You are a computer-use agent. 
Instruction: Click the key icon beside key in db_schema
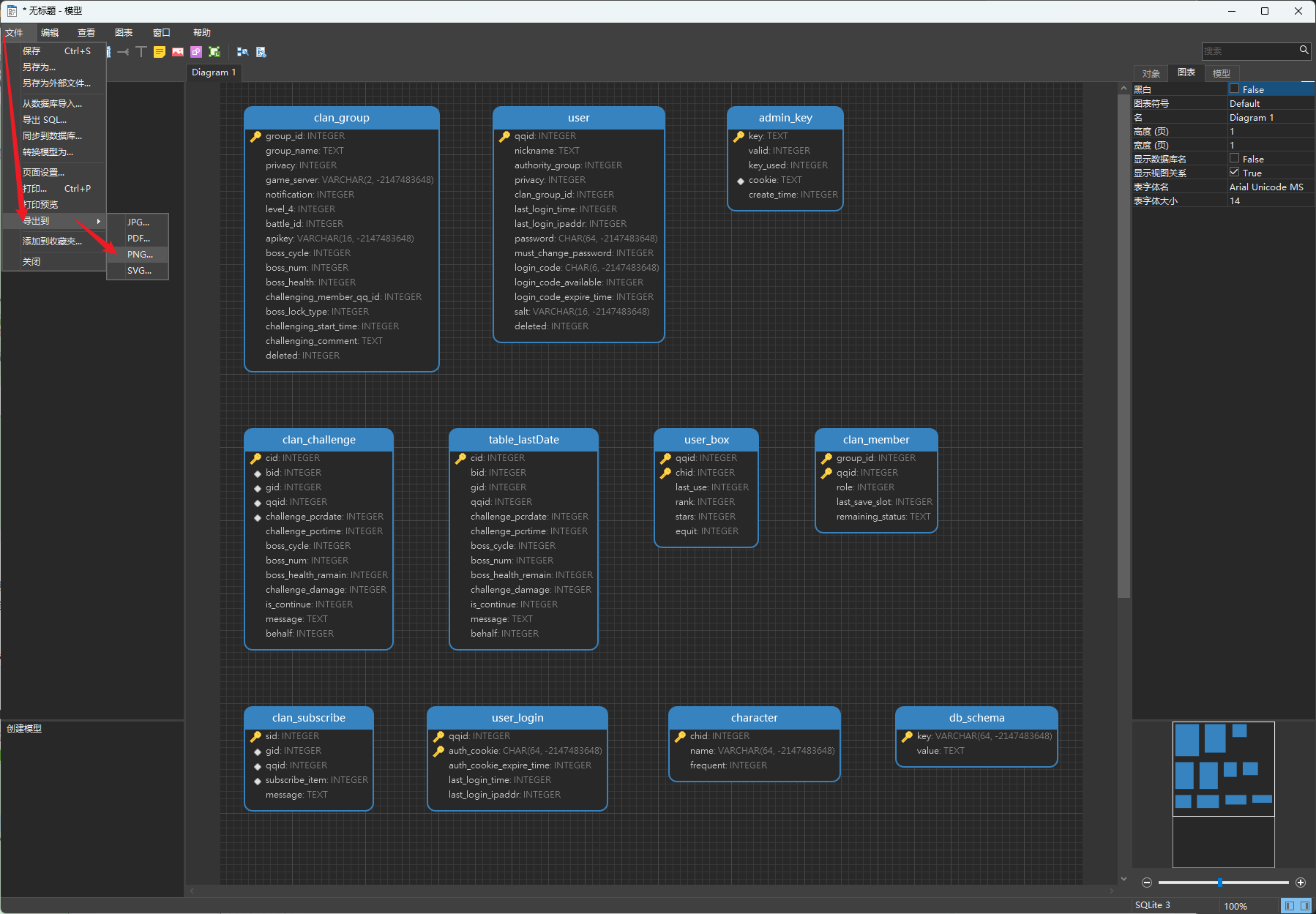(x=907, y=736)
